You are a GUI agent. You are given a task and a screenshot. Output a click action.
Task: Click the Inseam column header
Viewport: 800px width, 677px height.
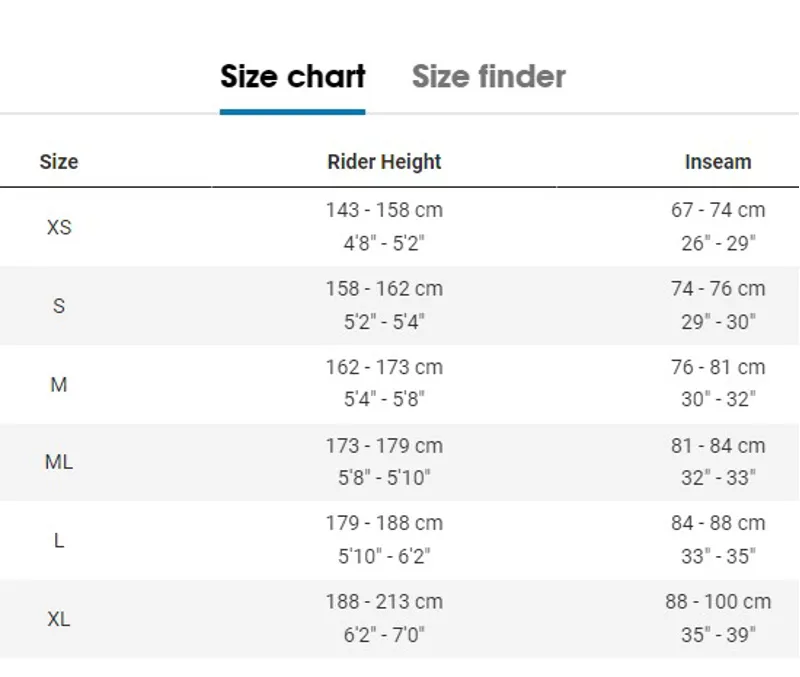[x=718, y=162]
